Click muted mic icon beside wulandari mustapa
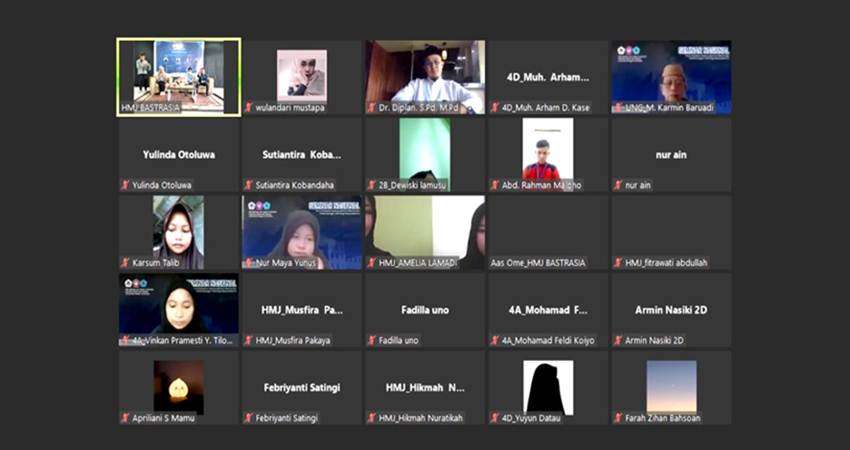Screen dimensions: 850x450 249,107
